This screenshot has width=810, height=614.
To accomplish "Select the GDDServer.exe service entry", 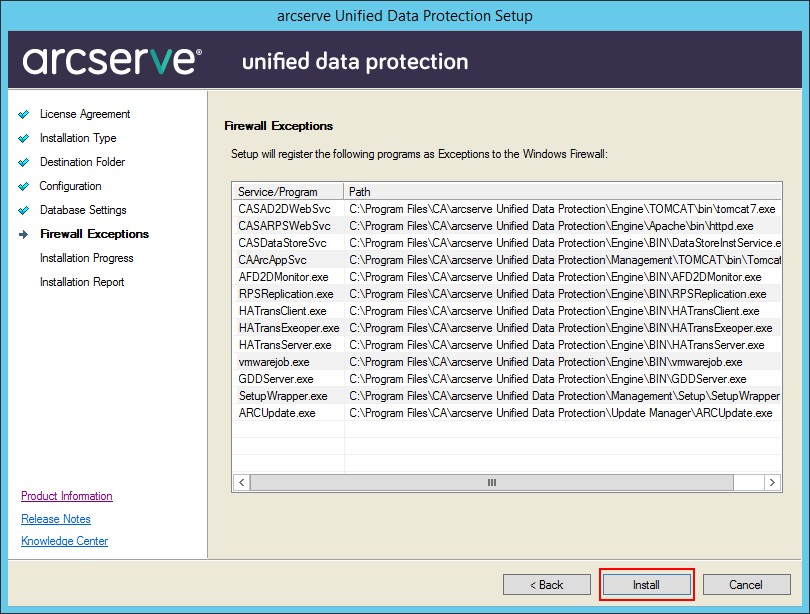I will pyautogui.click(x=276, y=379).
